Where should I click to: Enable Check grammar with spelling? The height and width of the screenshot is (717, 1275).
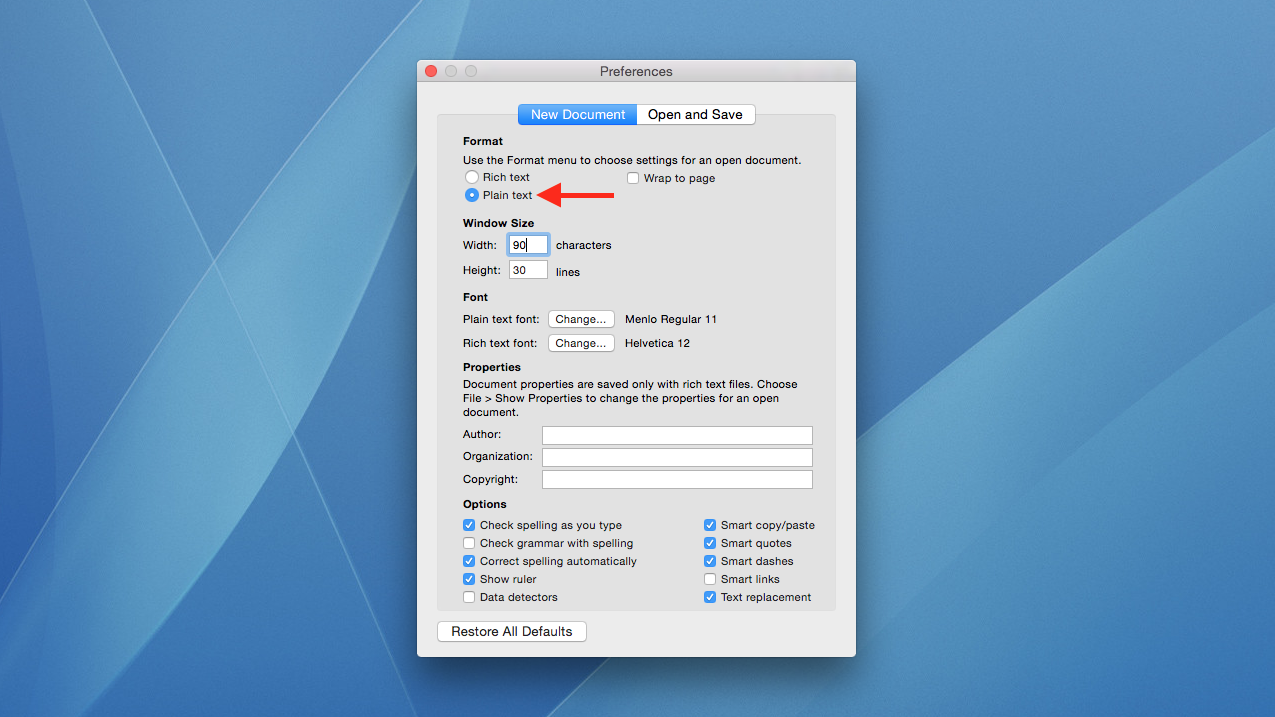tap(469, 543)
